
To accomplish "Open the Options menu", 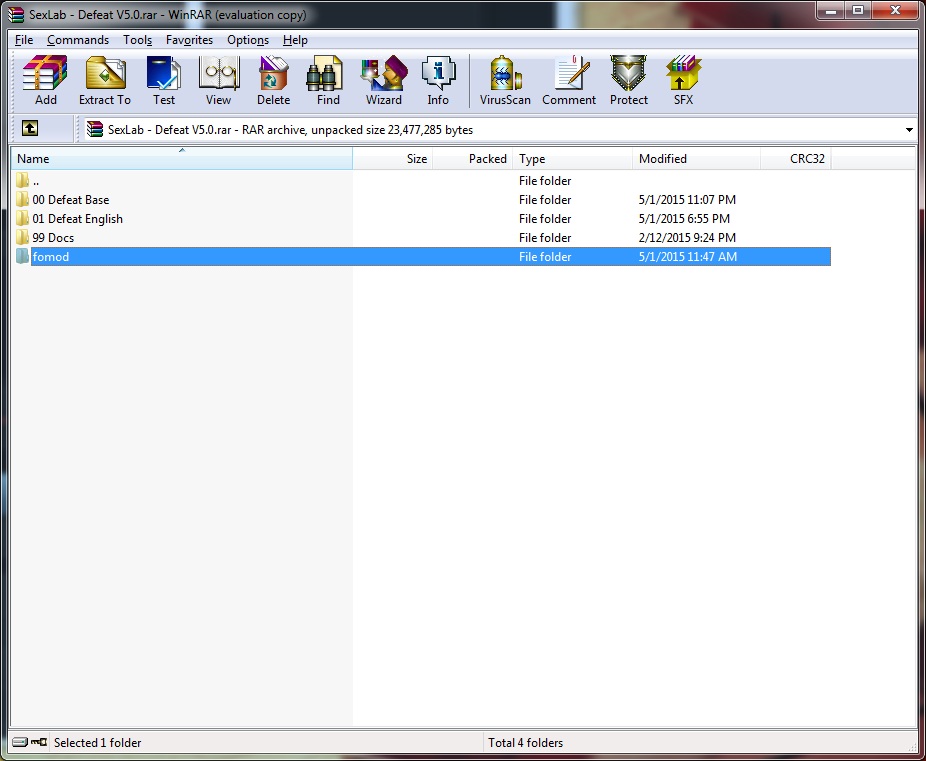I will (x=248, y=40).
